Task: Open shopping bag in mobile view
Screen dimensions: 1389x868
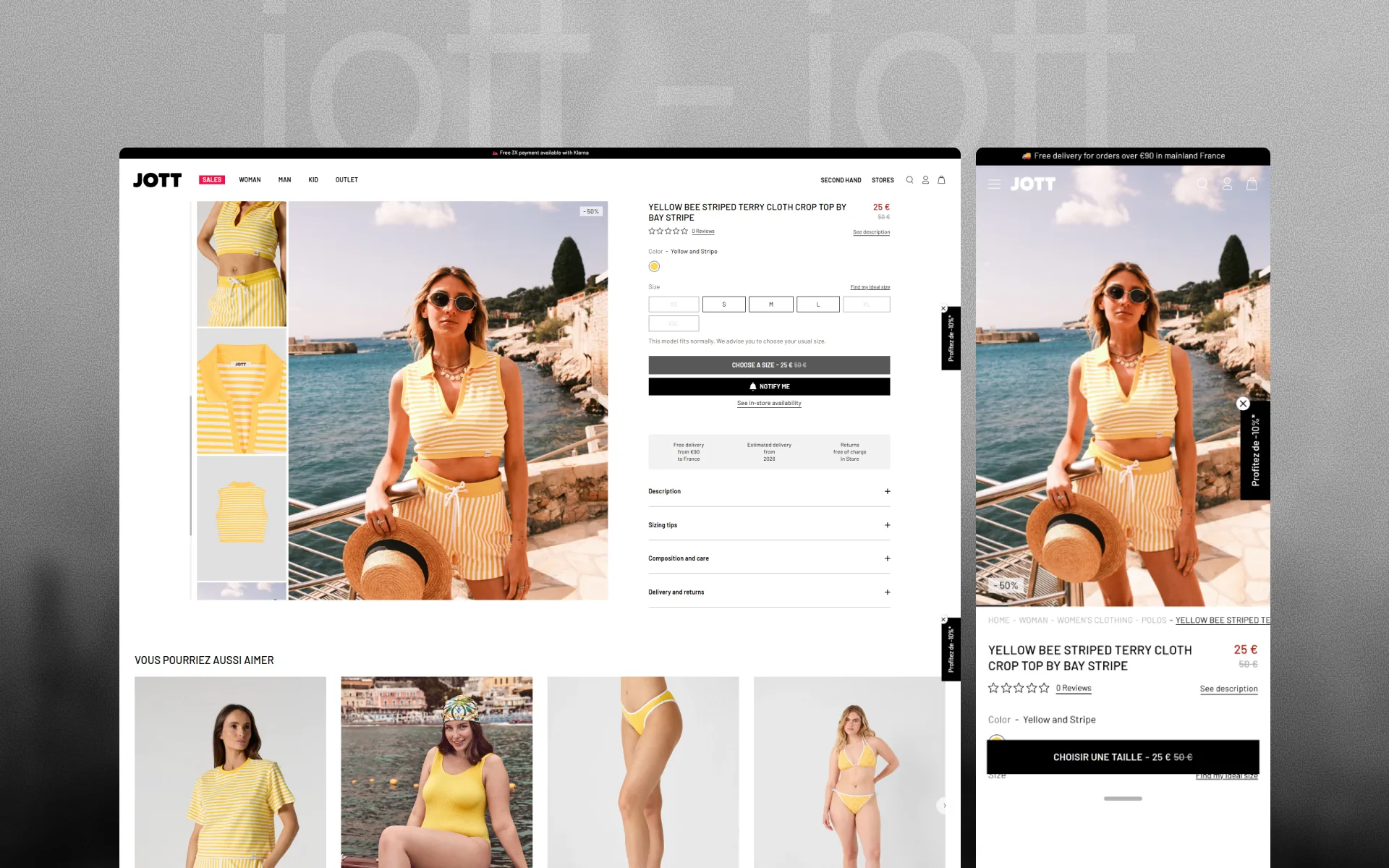Action: click(x=1252, y=184)
